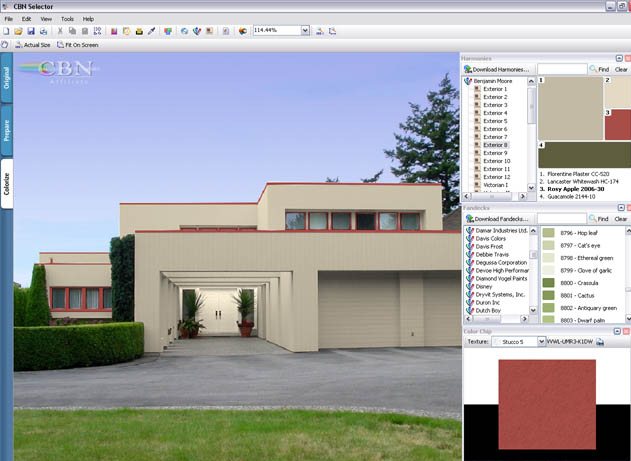Select the hand pan tool
Viewport: 631px width, 461px height.
click(5, 45)
